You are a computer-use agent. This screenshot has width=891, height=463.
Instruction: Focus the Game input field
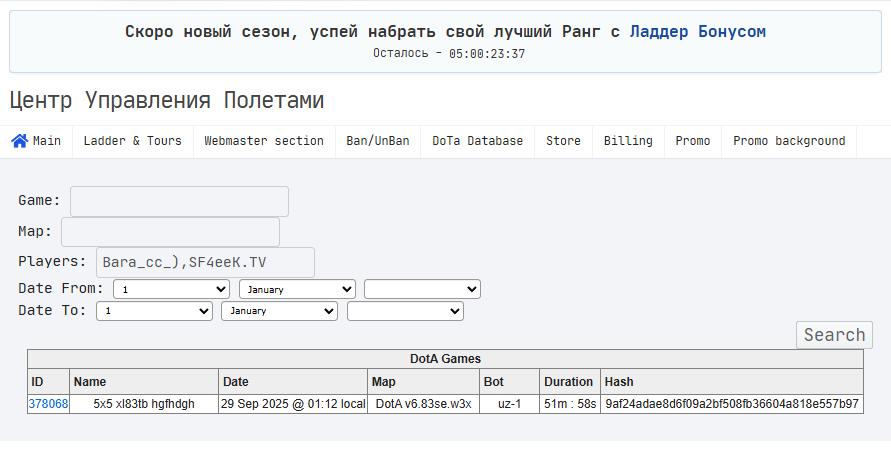179,201
